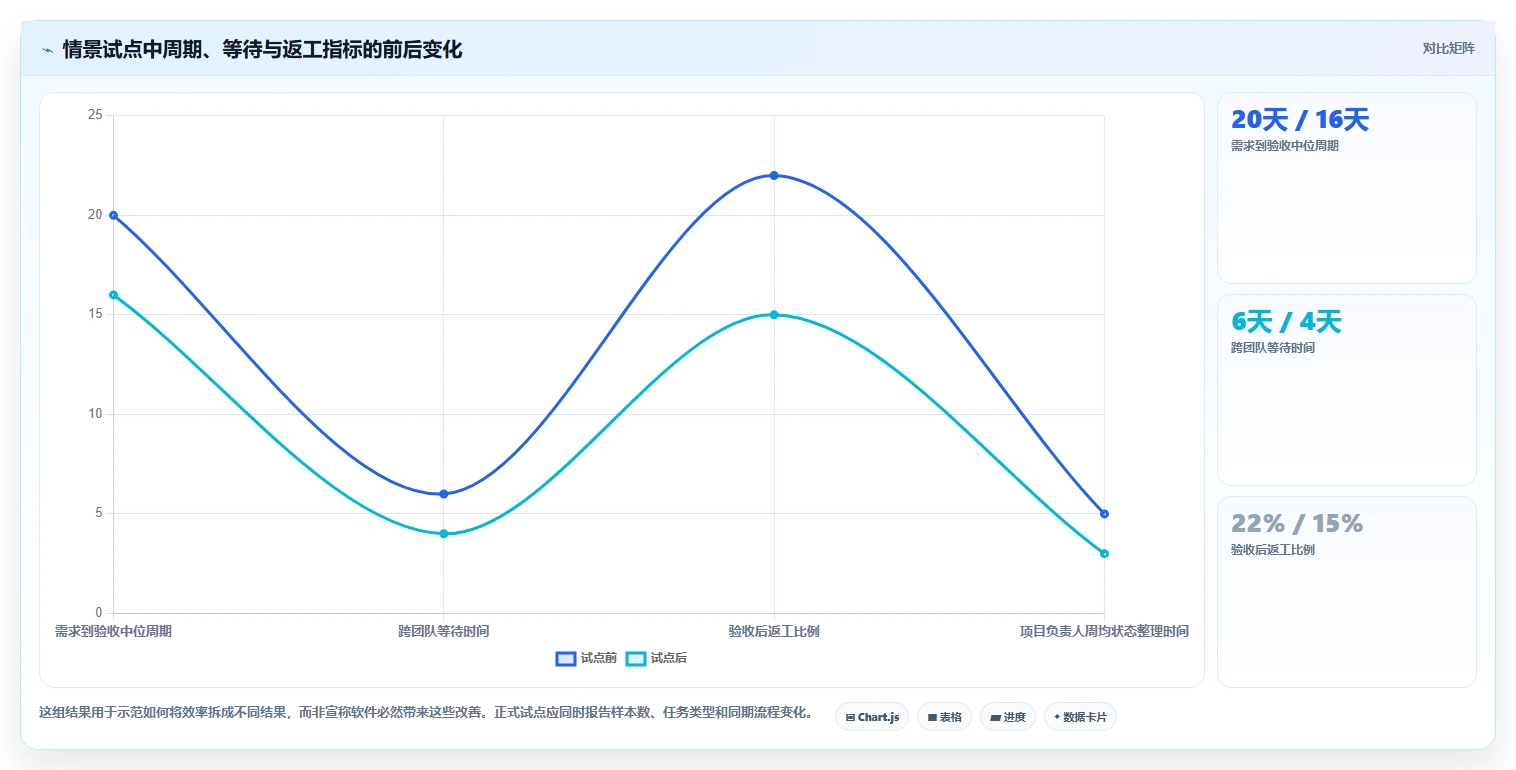Screen dimensions: 1516x770
Task: Open the 22% / 15% metric card
Action: point(1346,592)
